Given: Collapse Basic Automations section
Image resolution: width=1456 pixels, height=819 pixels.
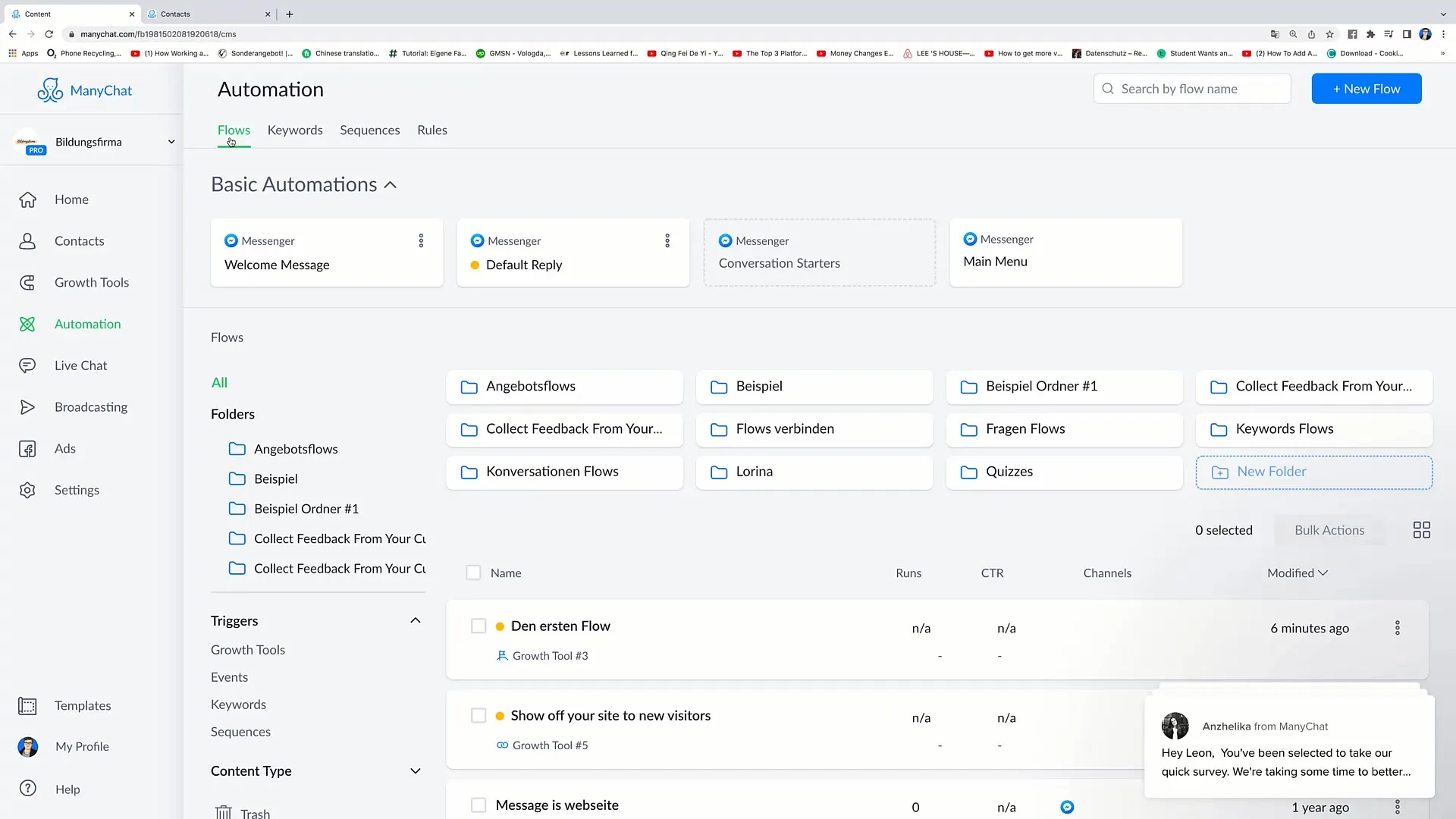Looking at the screenshot, I should (391, 185).
